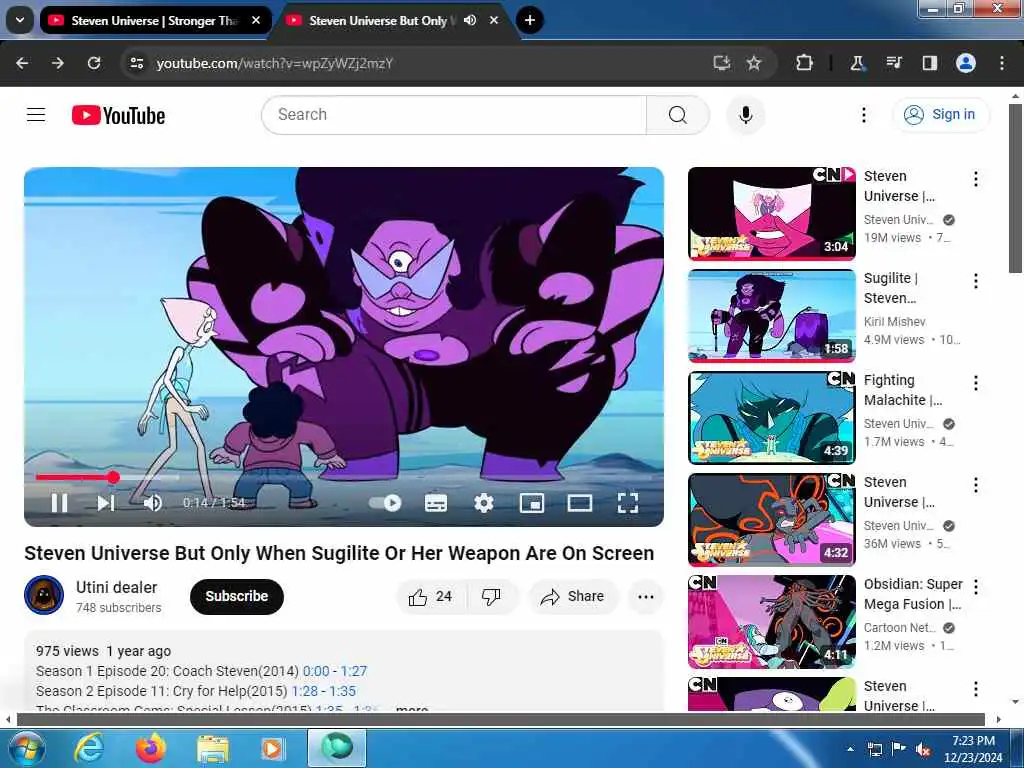Switch to miniplayer mode

(x=532, y=503)
